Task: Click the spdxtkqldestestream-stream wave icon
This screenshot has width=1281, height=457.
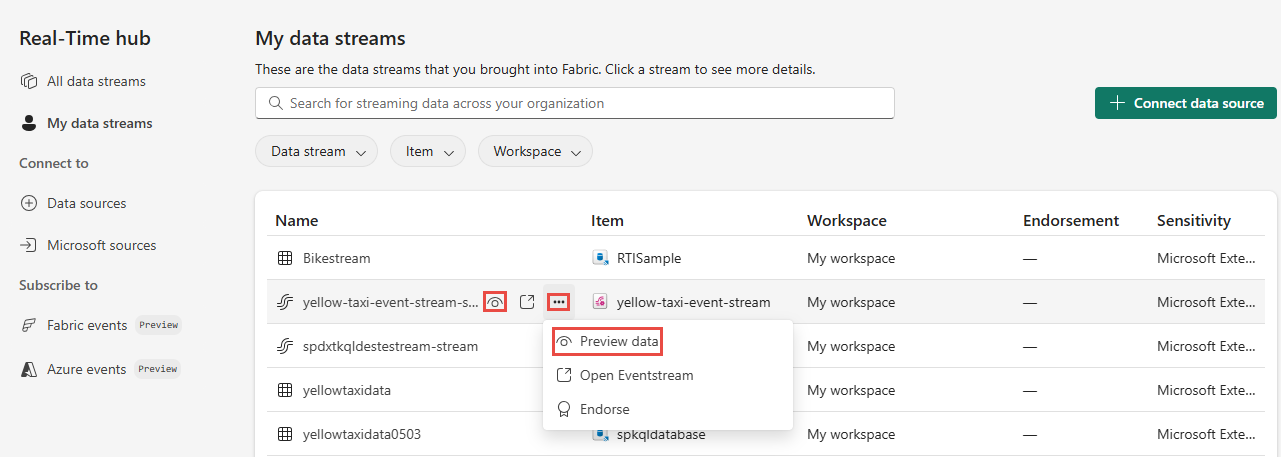Action: (x=284, y=346)
